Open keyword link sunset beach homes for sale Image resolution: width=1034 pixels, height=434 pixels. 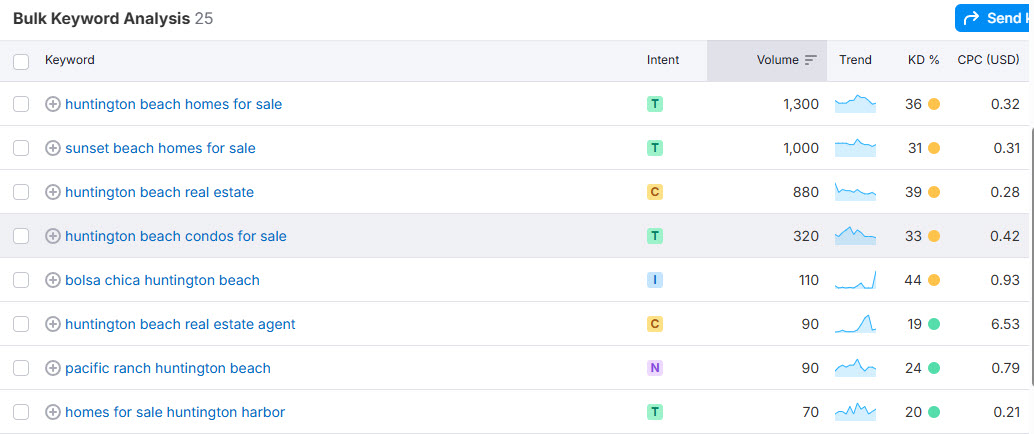pyautogui.click(x=160, y=148)
